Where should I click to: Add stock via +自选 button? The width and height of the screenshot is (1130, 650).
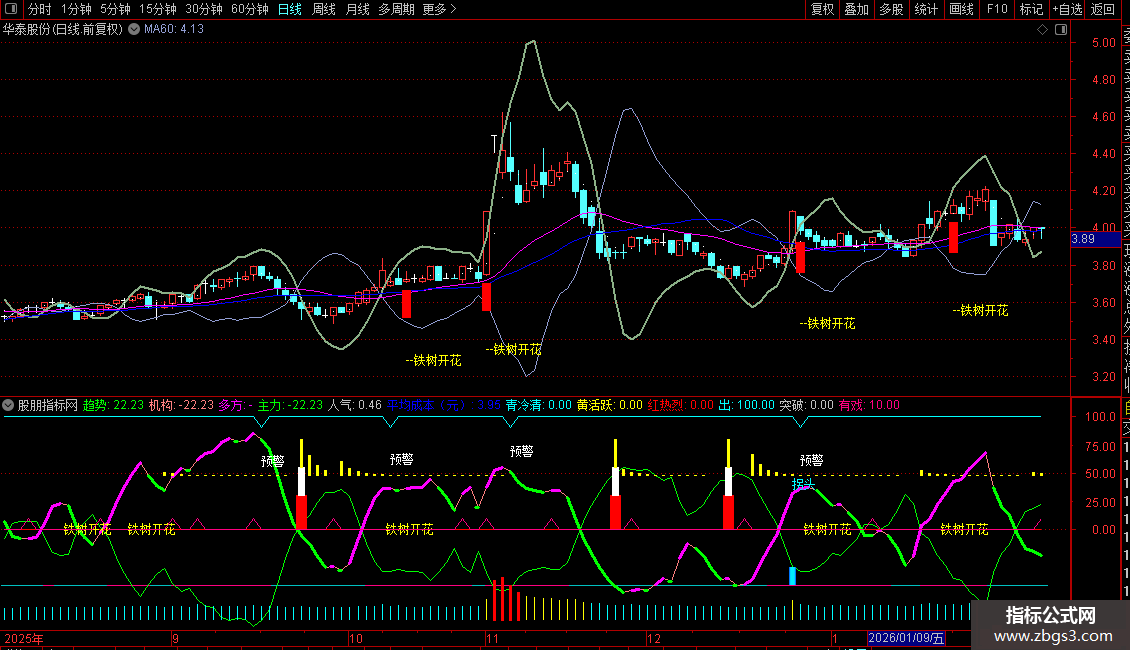click(x=1065, y=10)
